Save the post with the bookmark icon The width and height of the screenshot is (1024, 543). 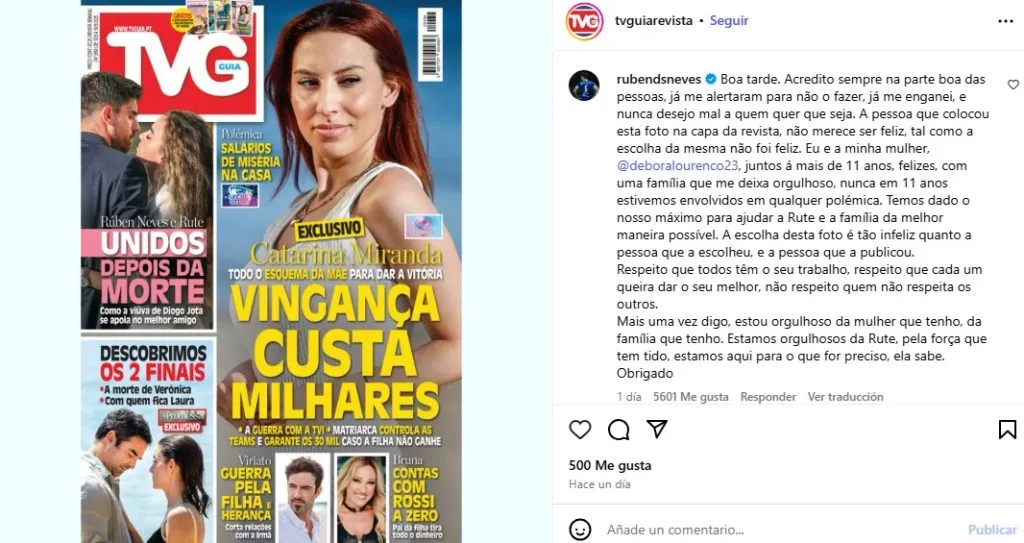1007,429
